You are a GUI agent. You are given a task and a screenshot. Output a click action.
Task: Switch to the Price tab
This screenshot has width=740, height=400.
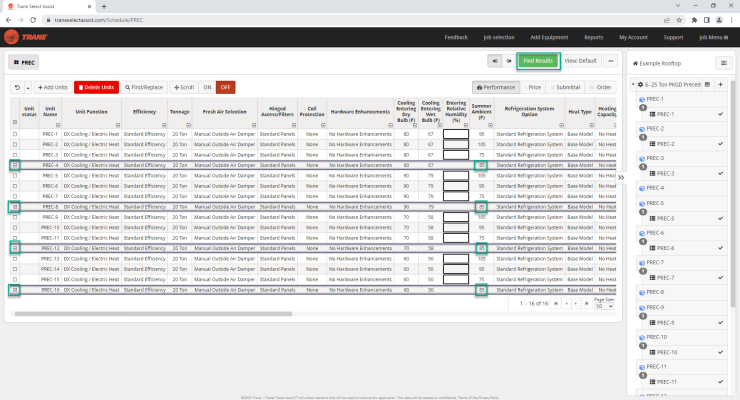point(533,87)
